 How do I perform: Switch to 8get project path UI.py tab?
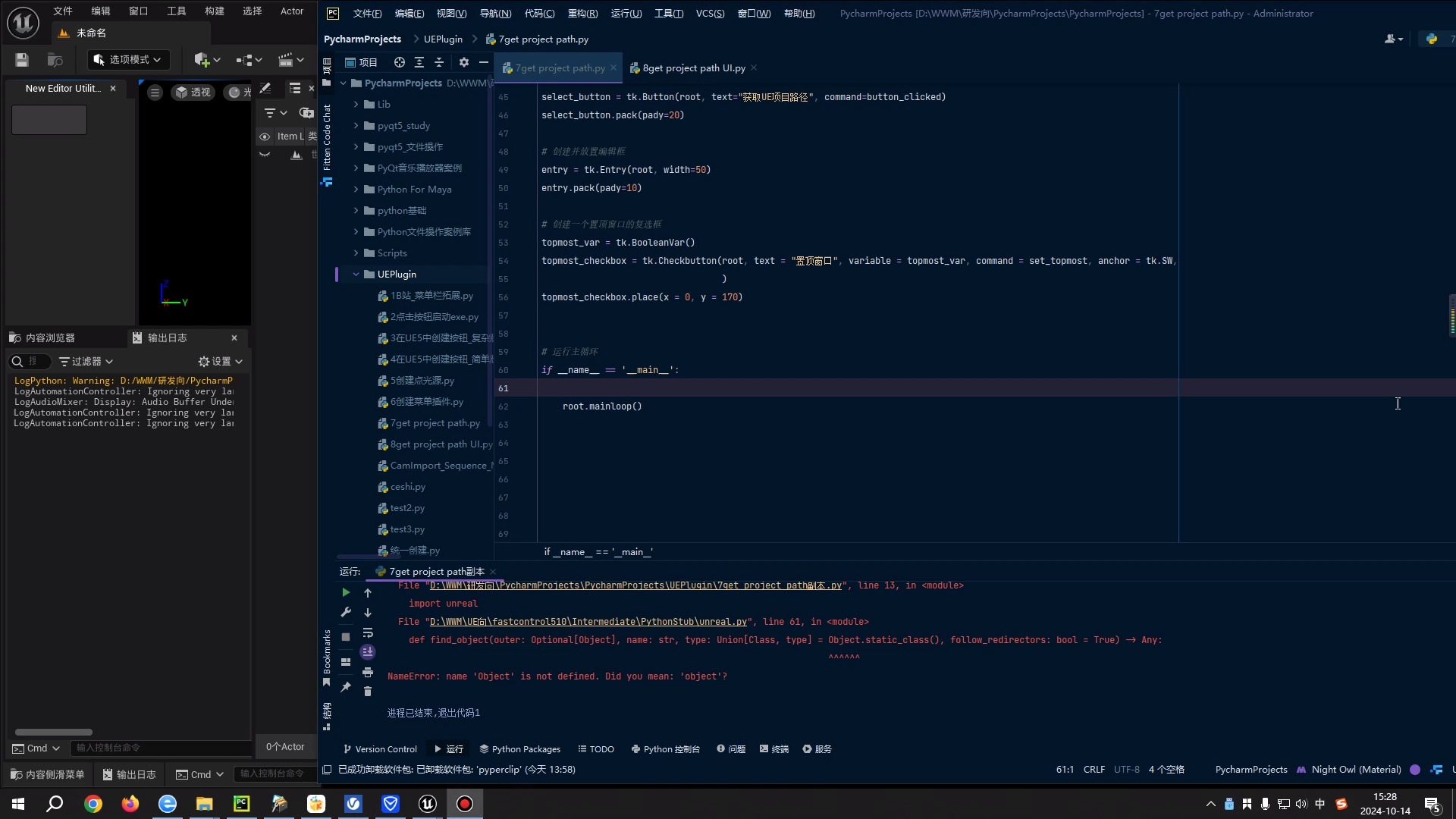(693, 68)
